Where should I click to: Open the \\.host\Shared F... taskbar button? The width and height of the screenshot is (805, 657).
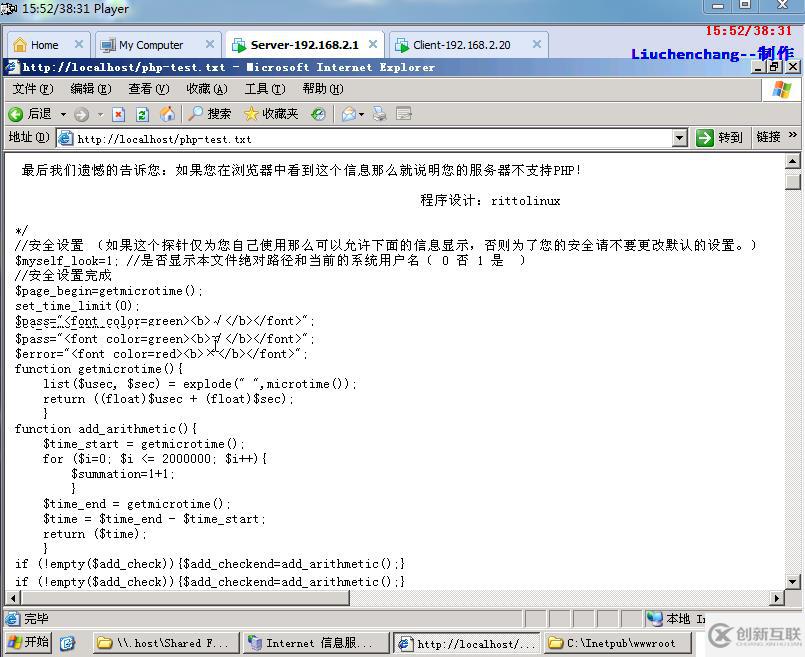pos(167,643)
